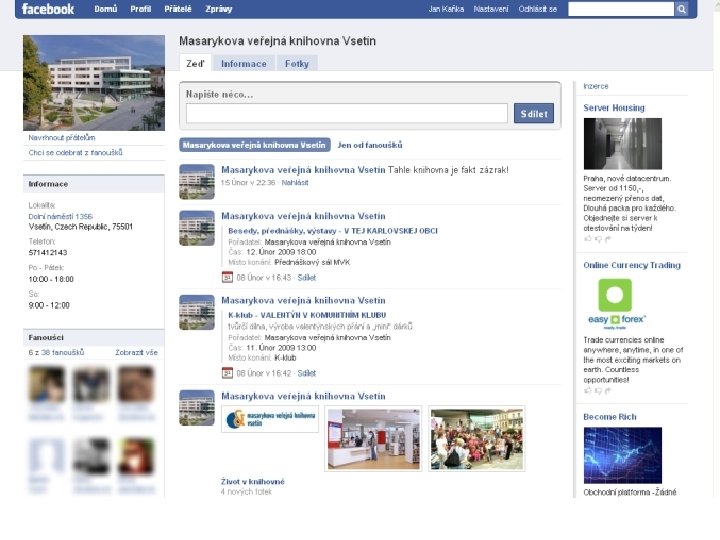Switch to the Fotky tab
The width and height of the screenshot is (720, 540).
tap(297, 63)
